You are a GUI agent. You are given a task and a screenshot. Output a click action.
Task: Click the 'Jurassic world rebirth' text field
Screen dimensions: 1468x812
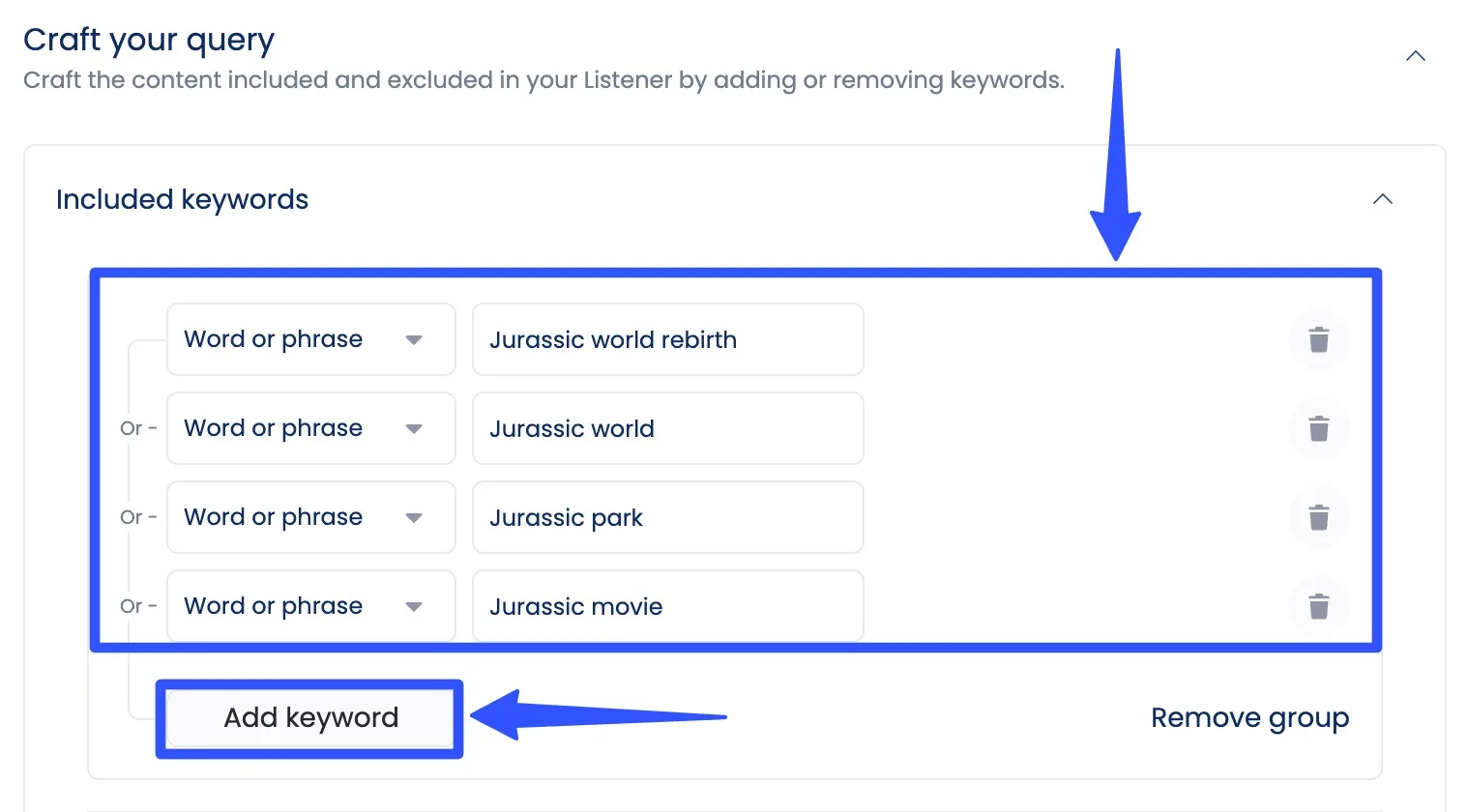tap(667, 339)
